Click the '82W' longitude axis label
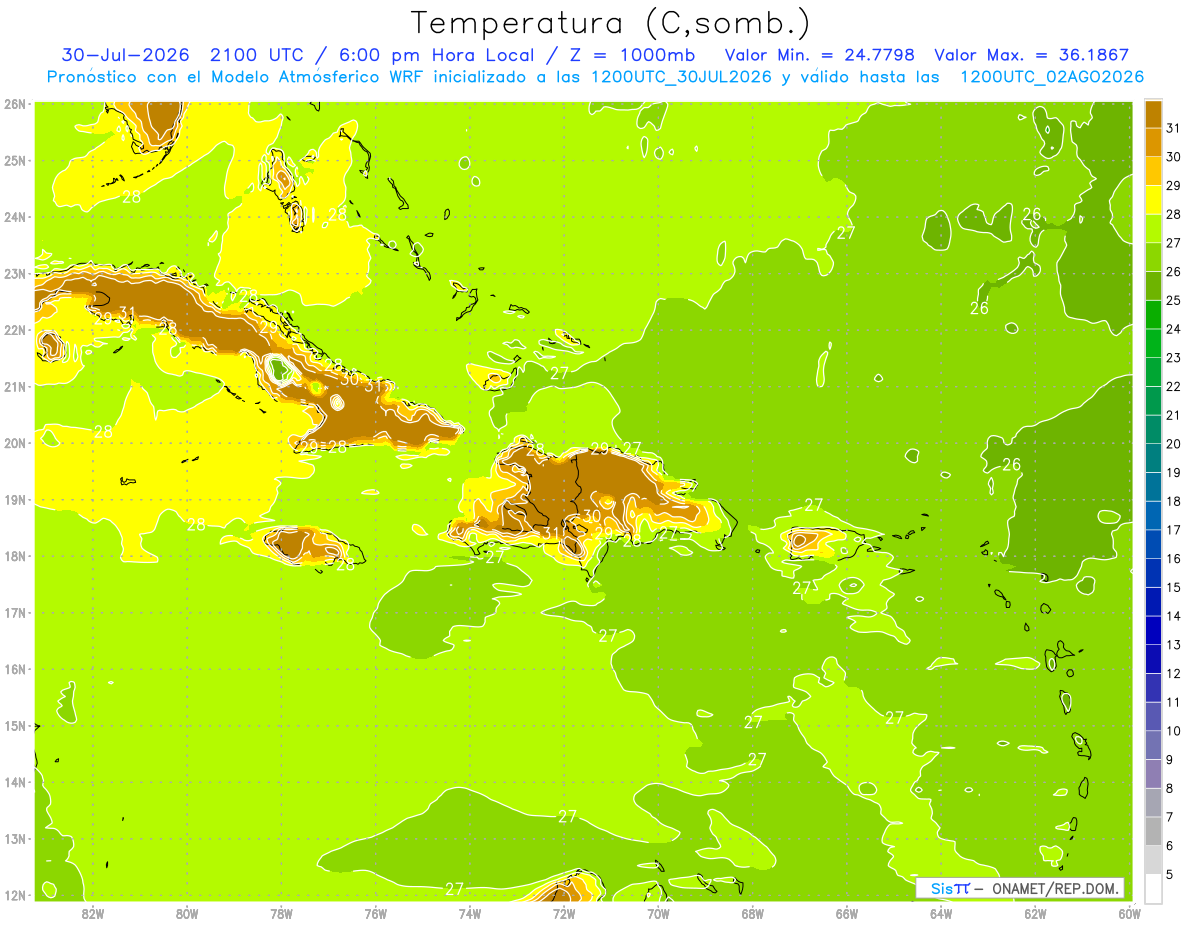The image size is (1200, 927). [x=93, y=913]
